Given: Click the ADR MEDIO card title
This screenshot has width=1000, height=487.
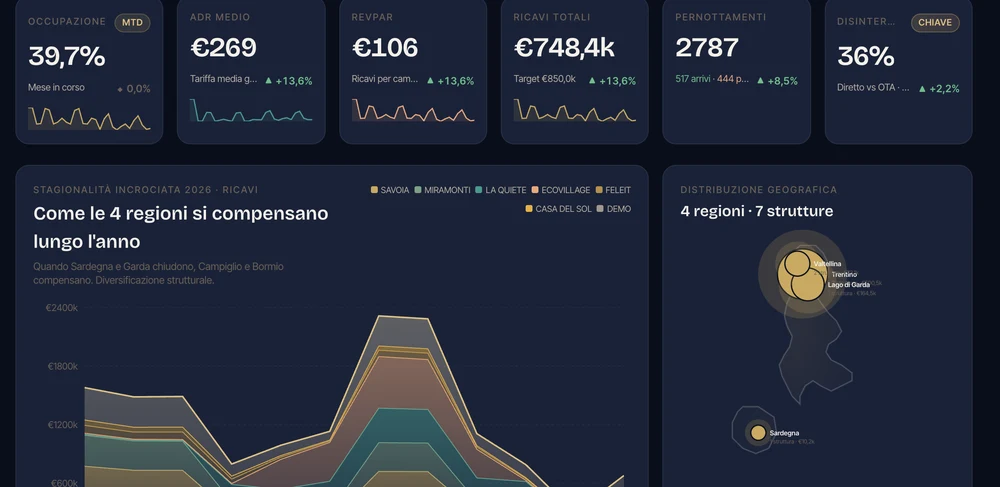Looking at the screenshot, I should 220,17.
